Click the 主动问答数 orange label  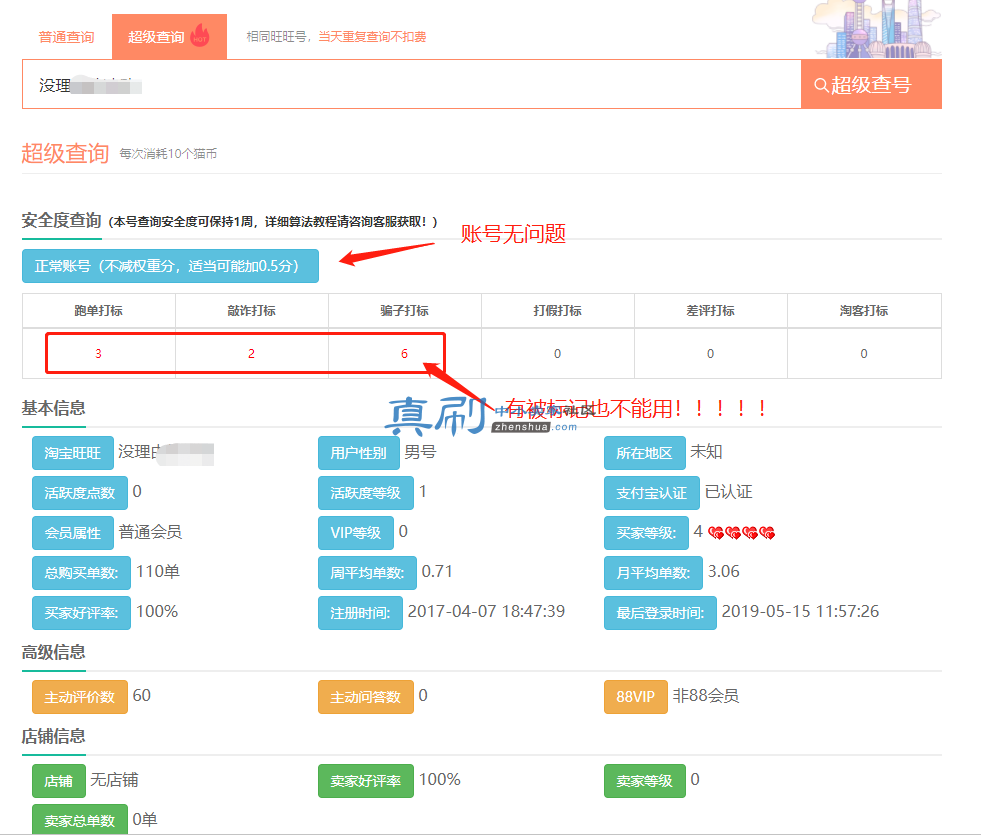click(365, 697)
